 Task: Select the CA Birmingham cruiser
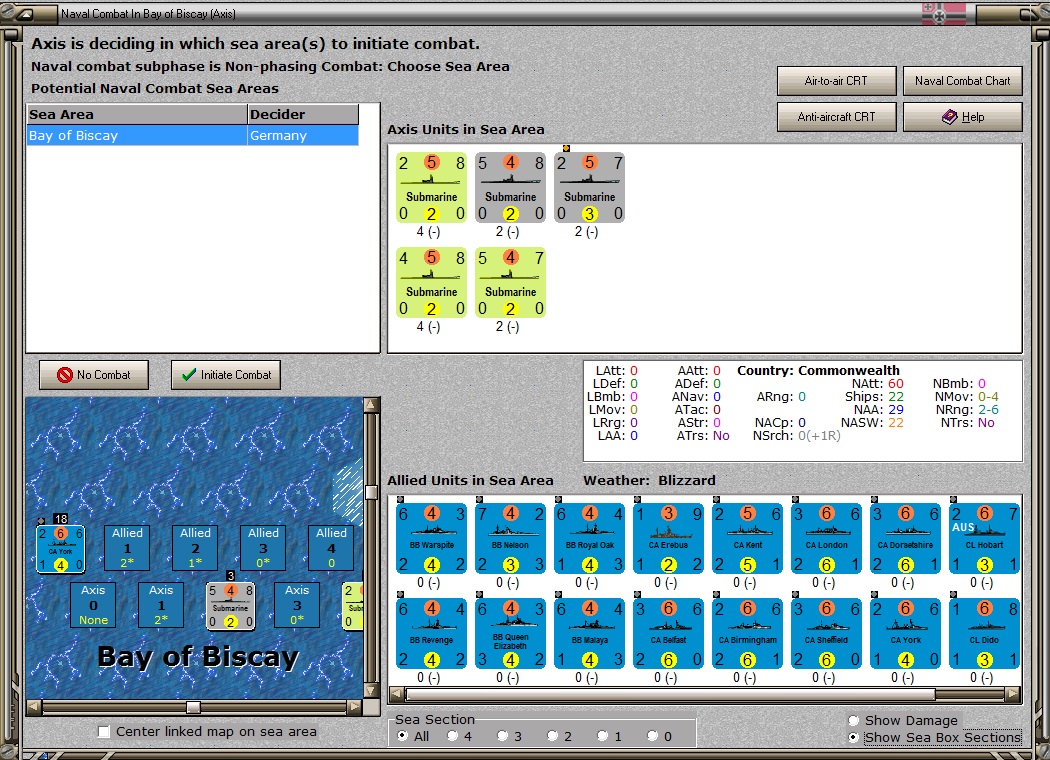pos(747,634)
